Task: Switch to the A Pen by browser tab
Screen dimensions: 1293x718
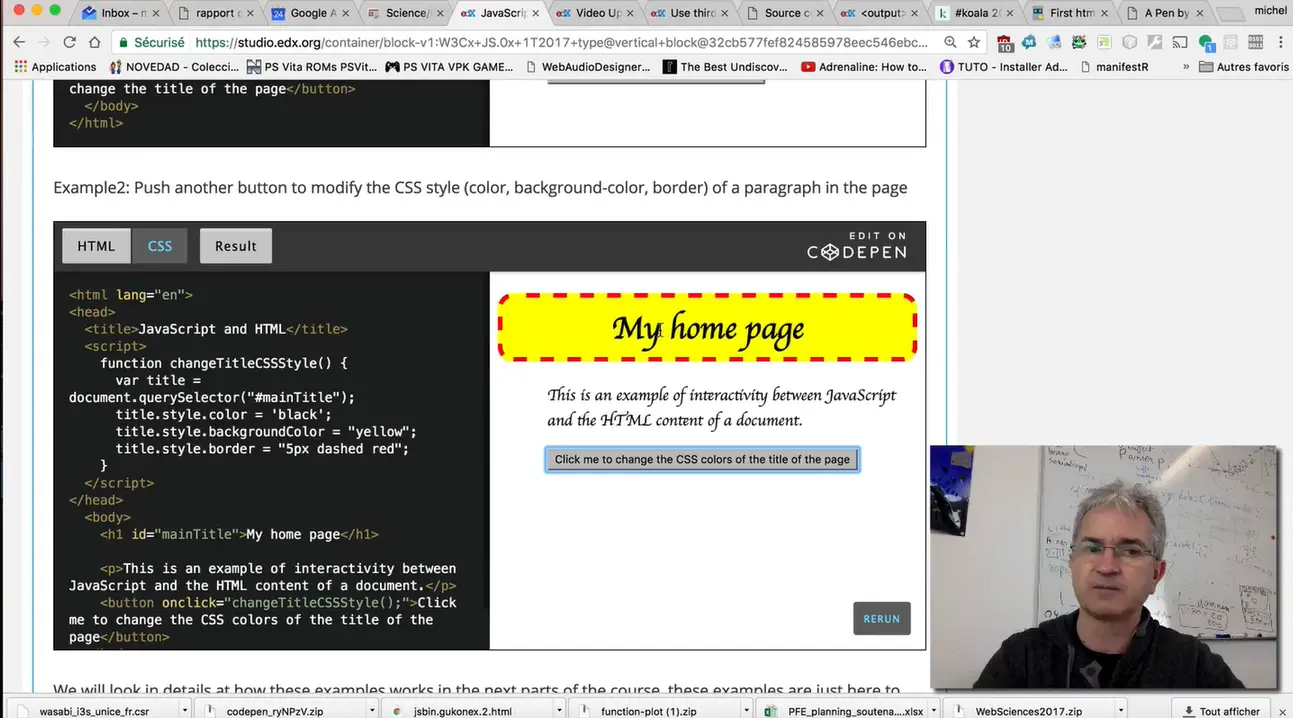Action: pyautogui.click(x=1165, y=13)
